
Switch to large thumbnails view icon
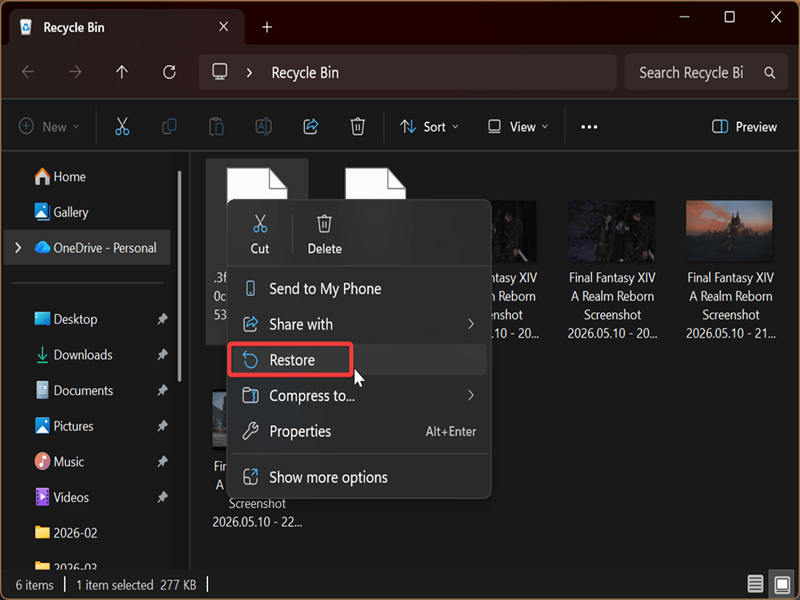tap(782, 583)
